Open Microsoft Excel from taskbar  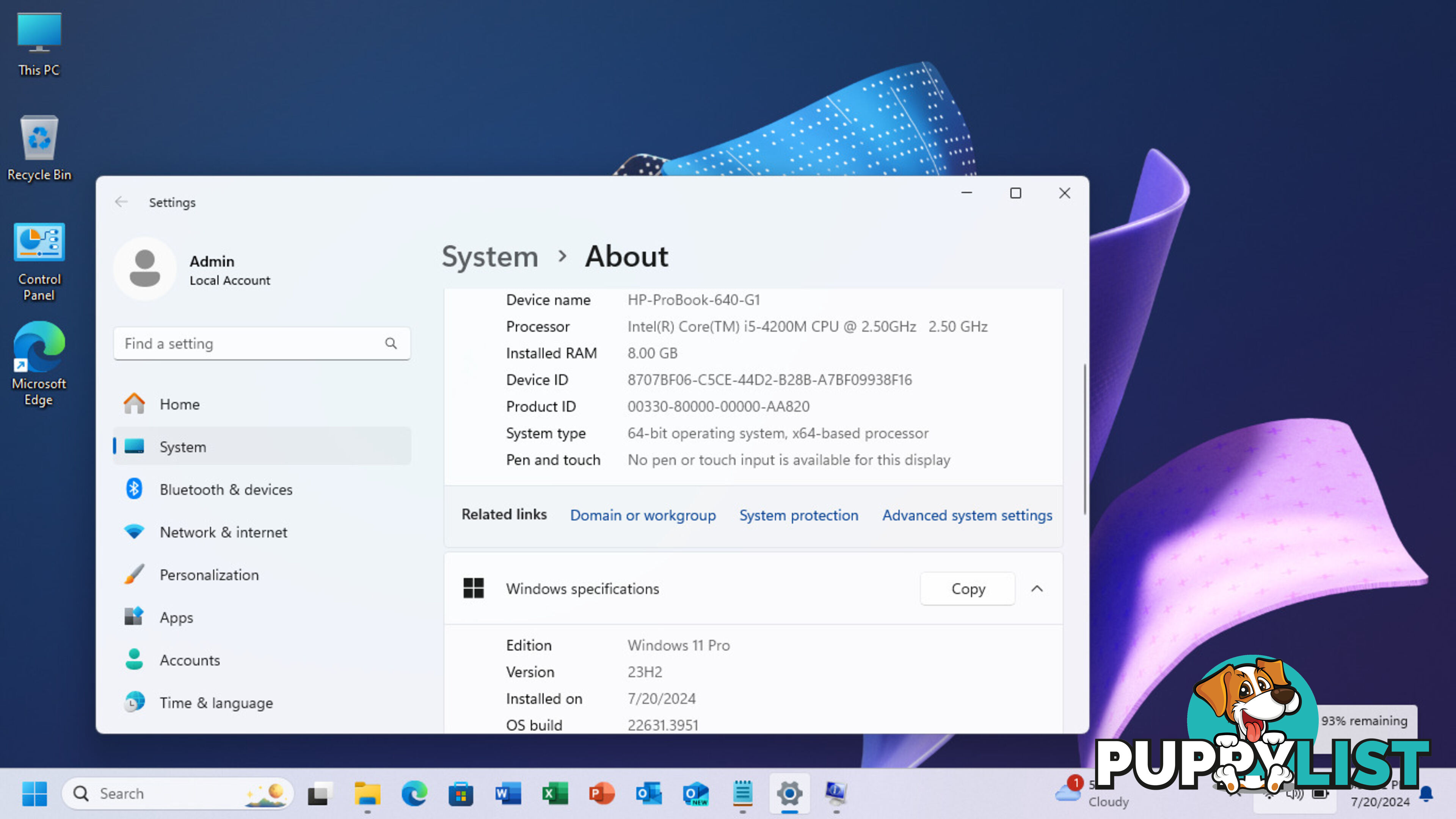(x=554, y=793)
